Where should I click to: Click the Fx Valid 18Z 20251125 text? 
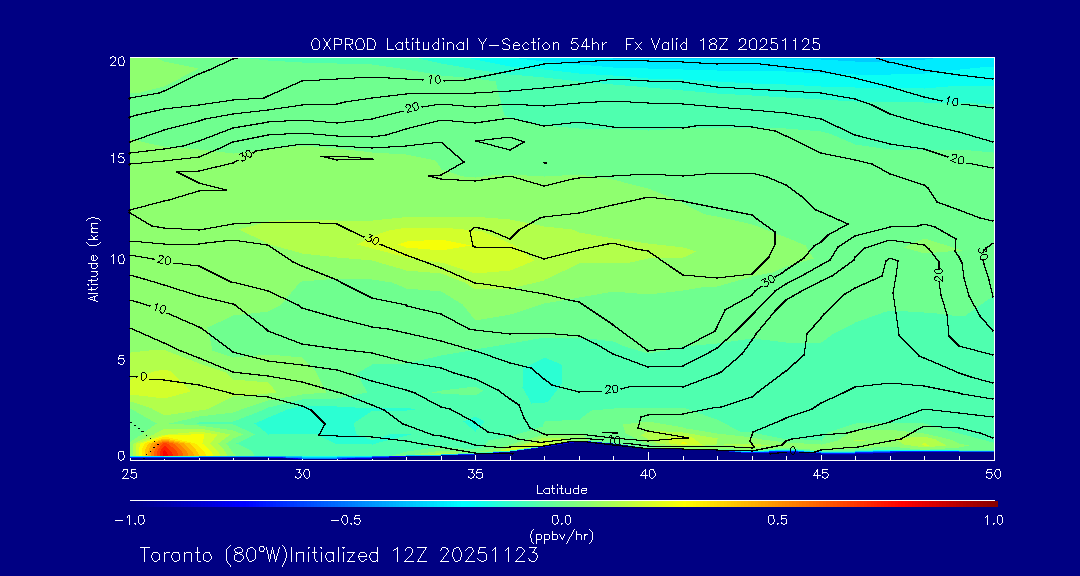coord(723,44)
